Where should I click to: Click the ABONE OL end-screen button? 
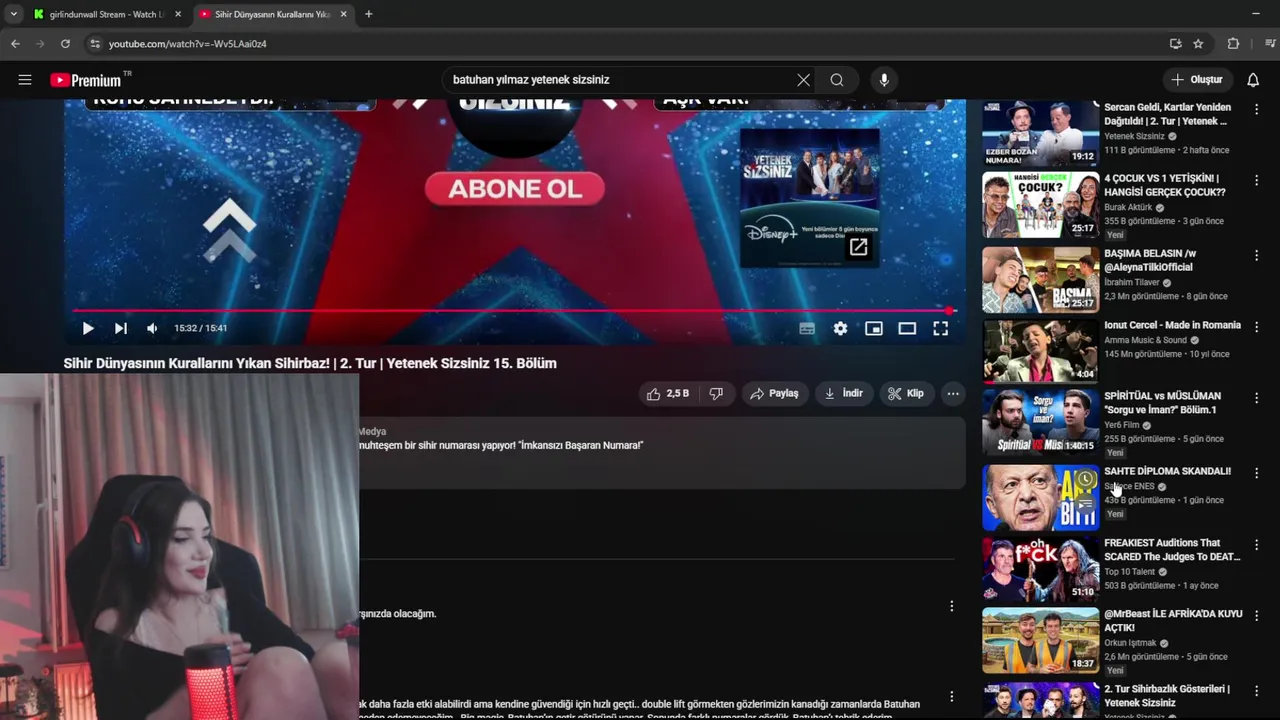pyautogui.click(x=515, y=189)
